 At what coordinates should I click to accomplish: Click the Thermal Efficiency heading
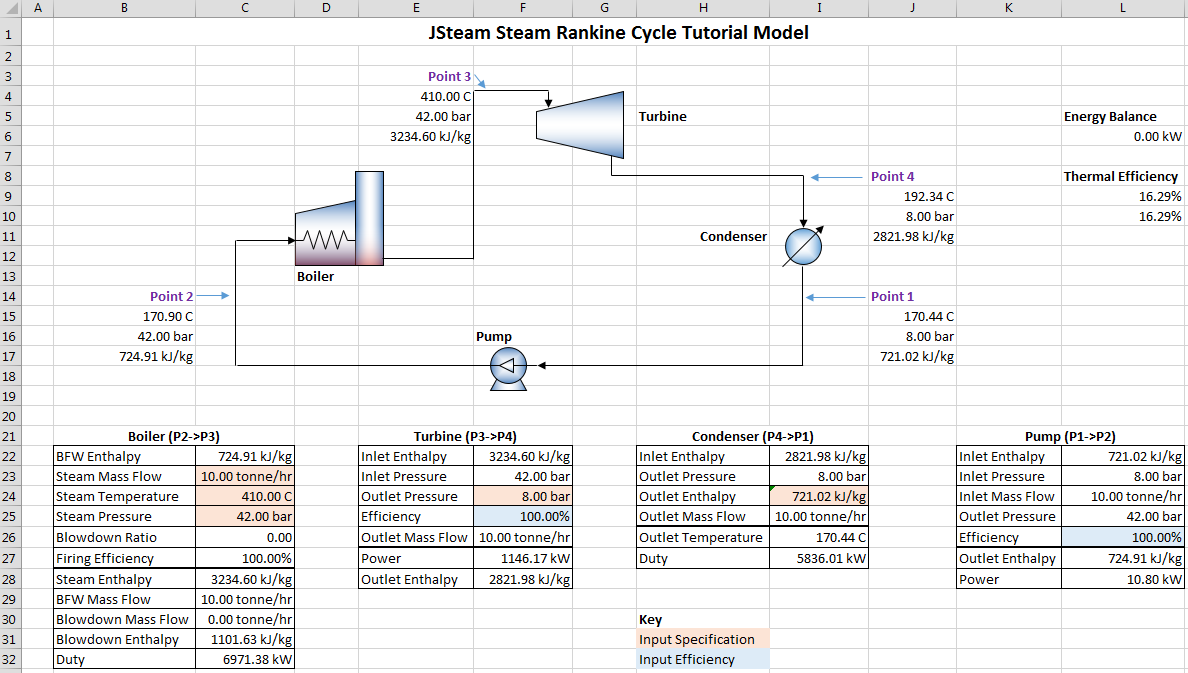point(1121,177)
